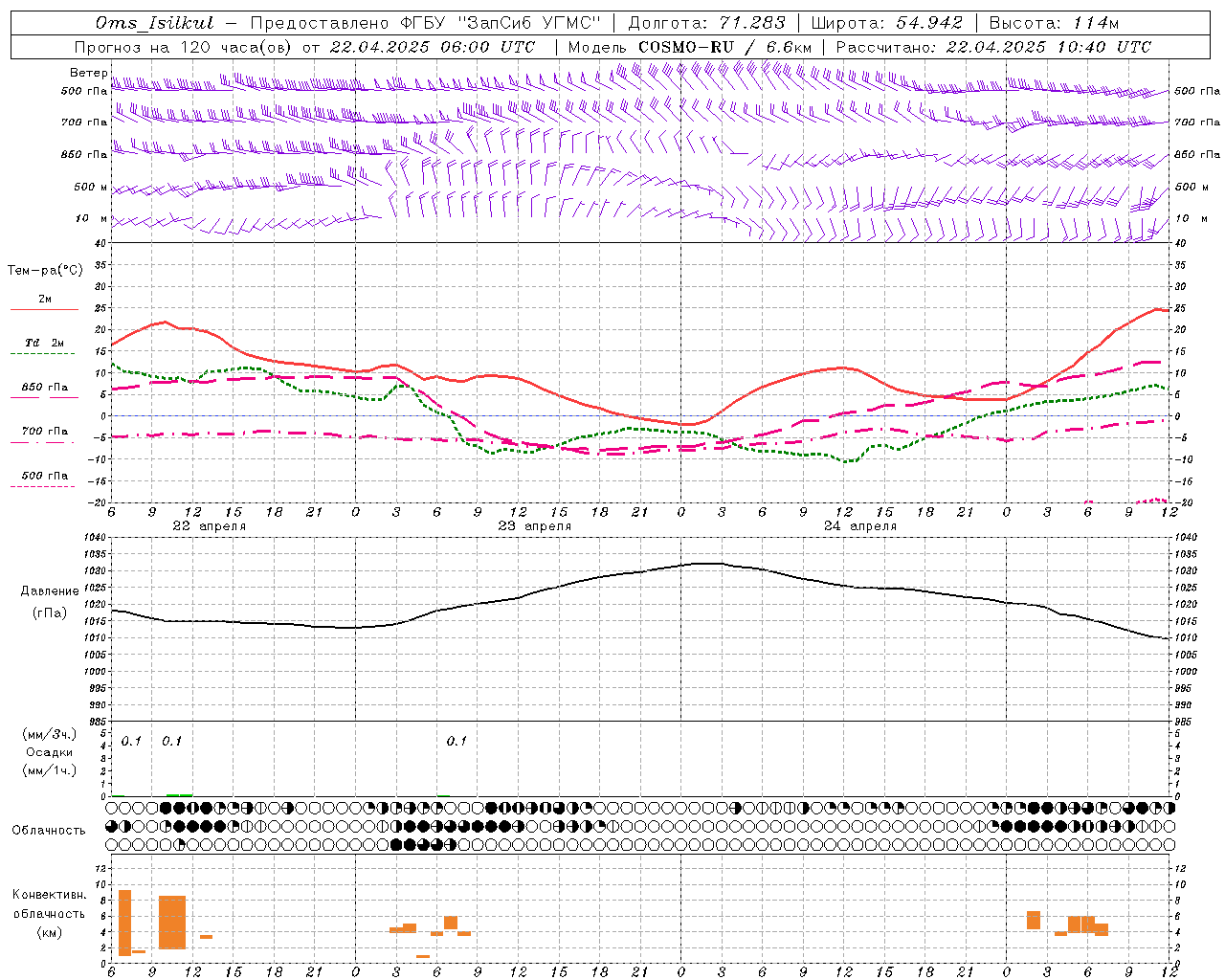Click the forecast start 22.04.2025 06:00 UTC

click(x=433, y=47)
